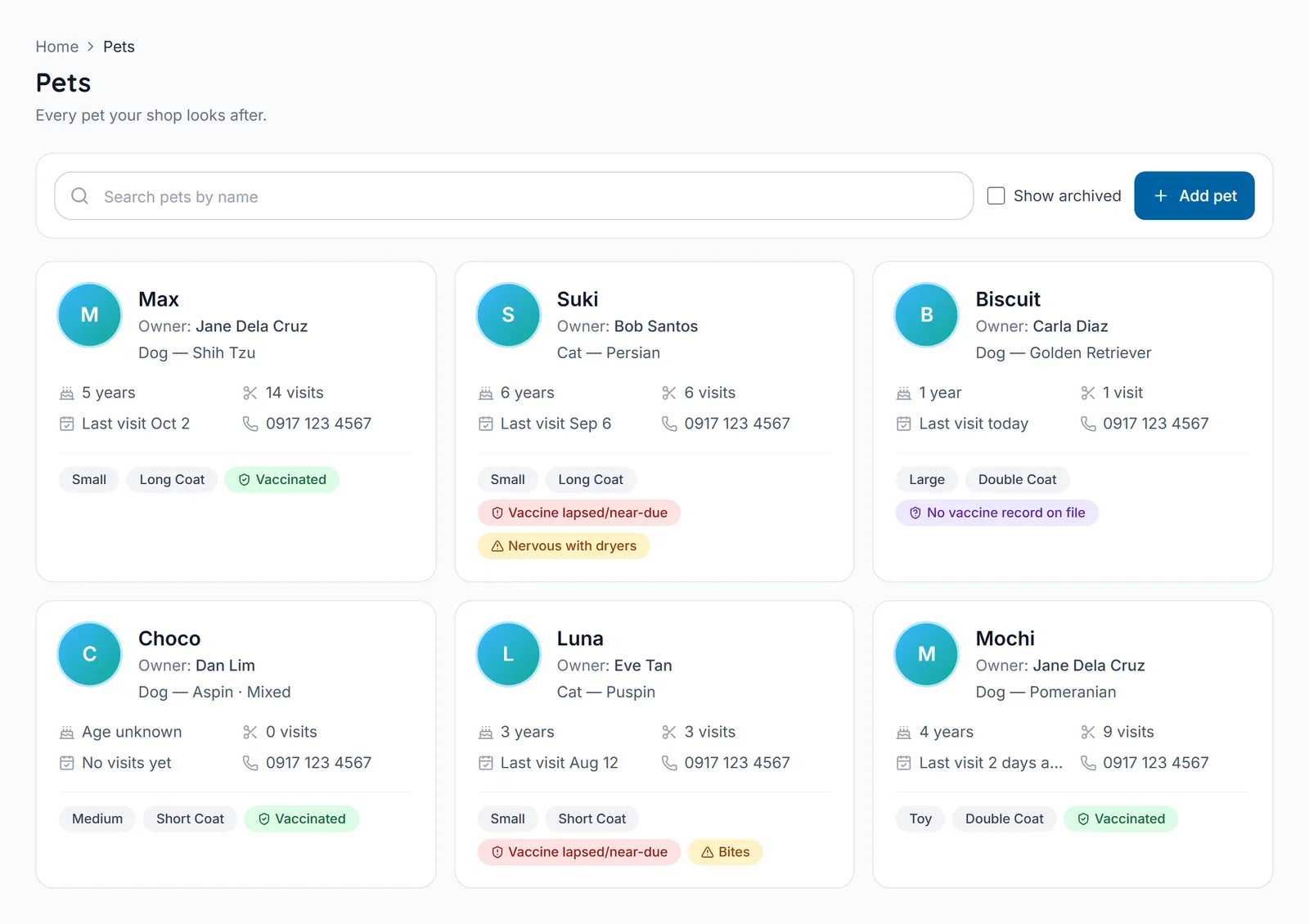Focus the Search pets by name field

514,196
